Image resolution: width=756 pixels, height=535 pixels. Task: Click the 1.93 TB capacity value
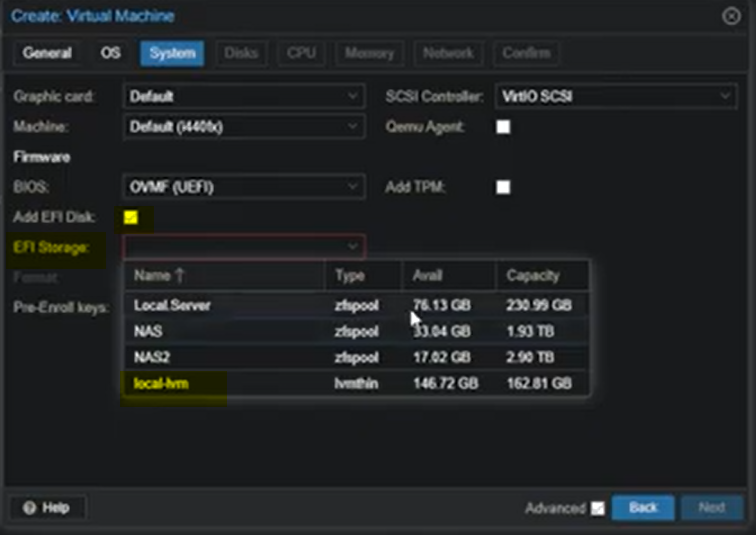tap(530, 331)
